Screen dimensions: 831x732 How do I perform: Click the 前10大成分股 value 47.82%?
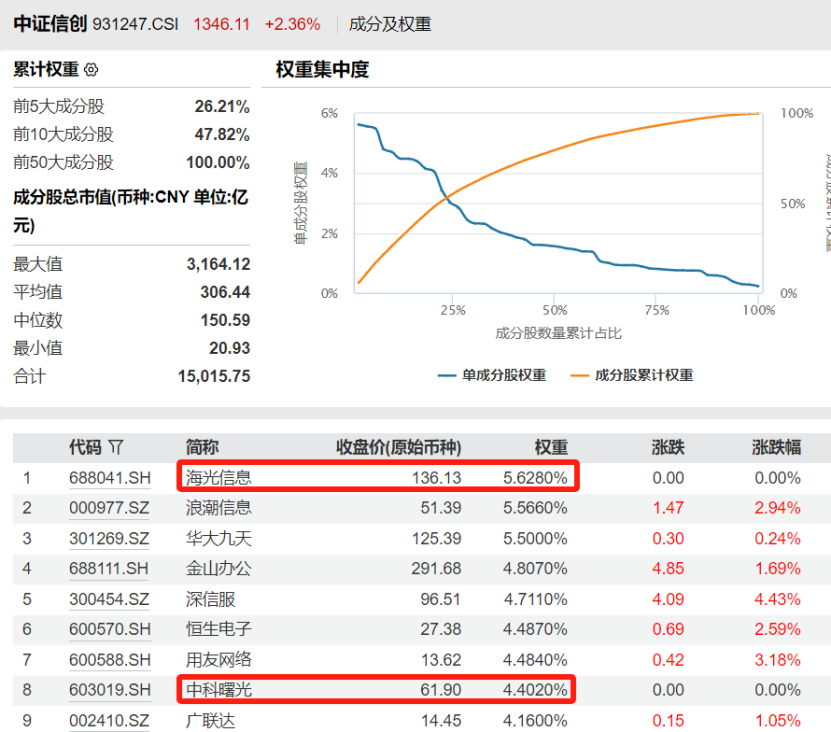pyautogui.click(x=222, y=135)
